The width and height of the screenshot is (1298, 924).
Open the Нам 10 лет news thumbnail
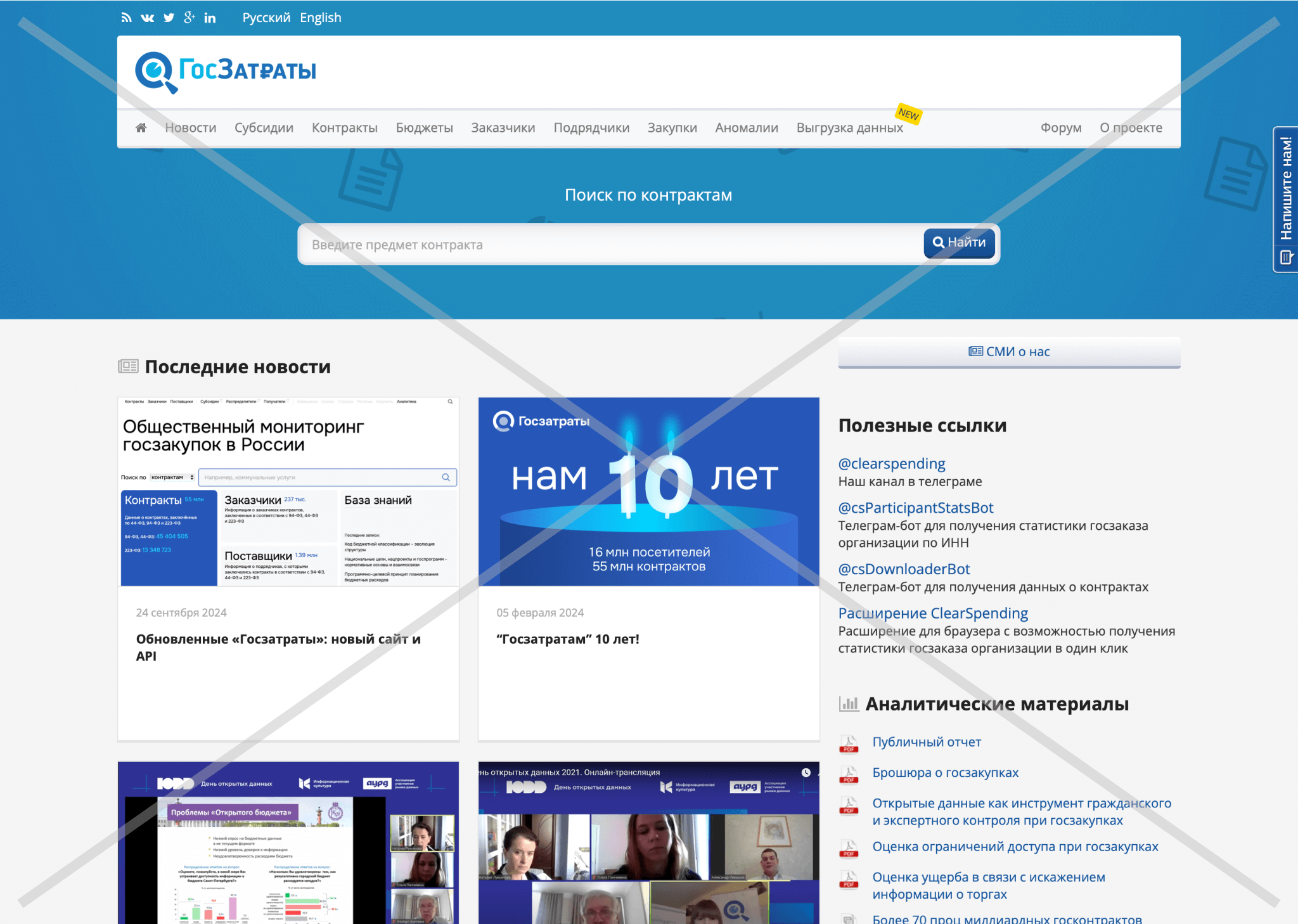coord(648,491)
